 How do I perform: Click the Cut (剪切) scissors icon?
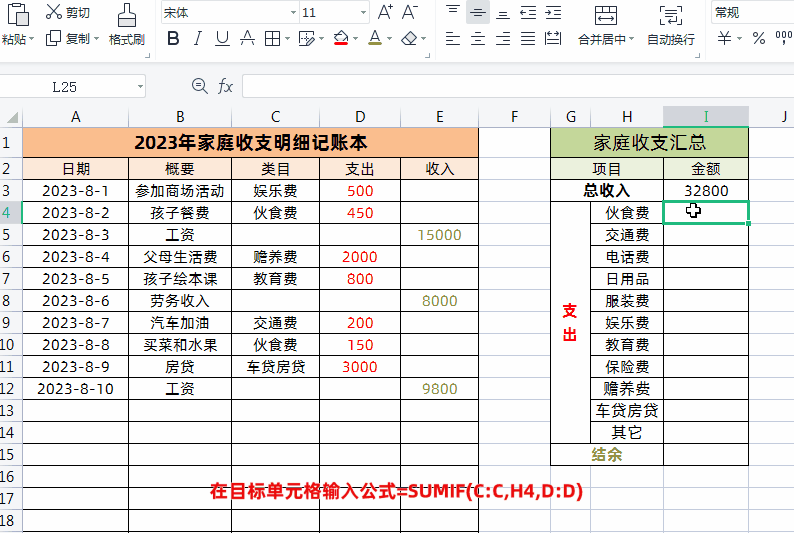[x=53, y=12]
